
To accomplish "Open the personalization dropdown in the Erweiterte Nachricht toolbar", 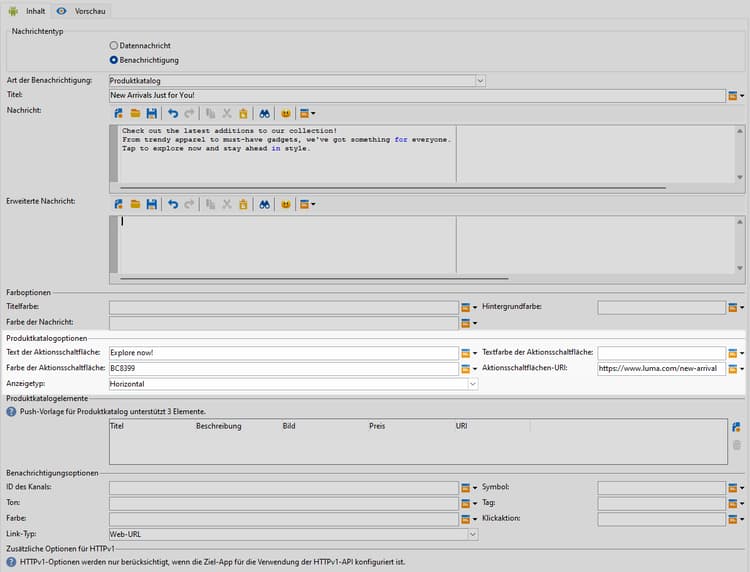I will 307,204.
